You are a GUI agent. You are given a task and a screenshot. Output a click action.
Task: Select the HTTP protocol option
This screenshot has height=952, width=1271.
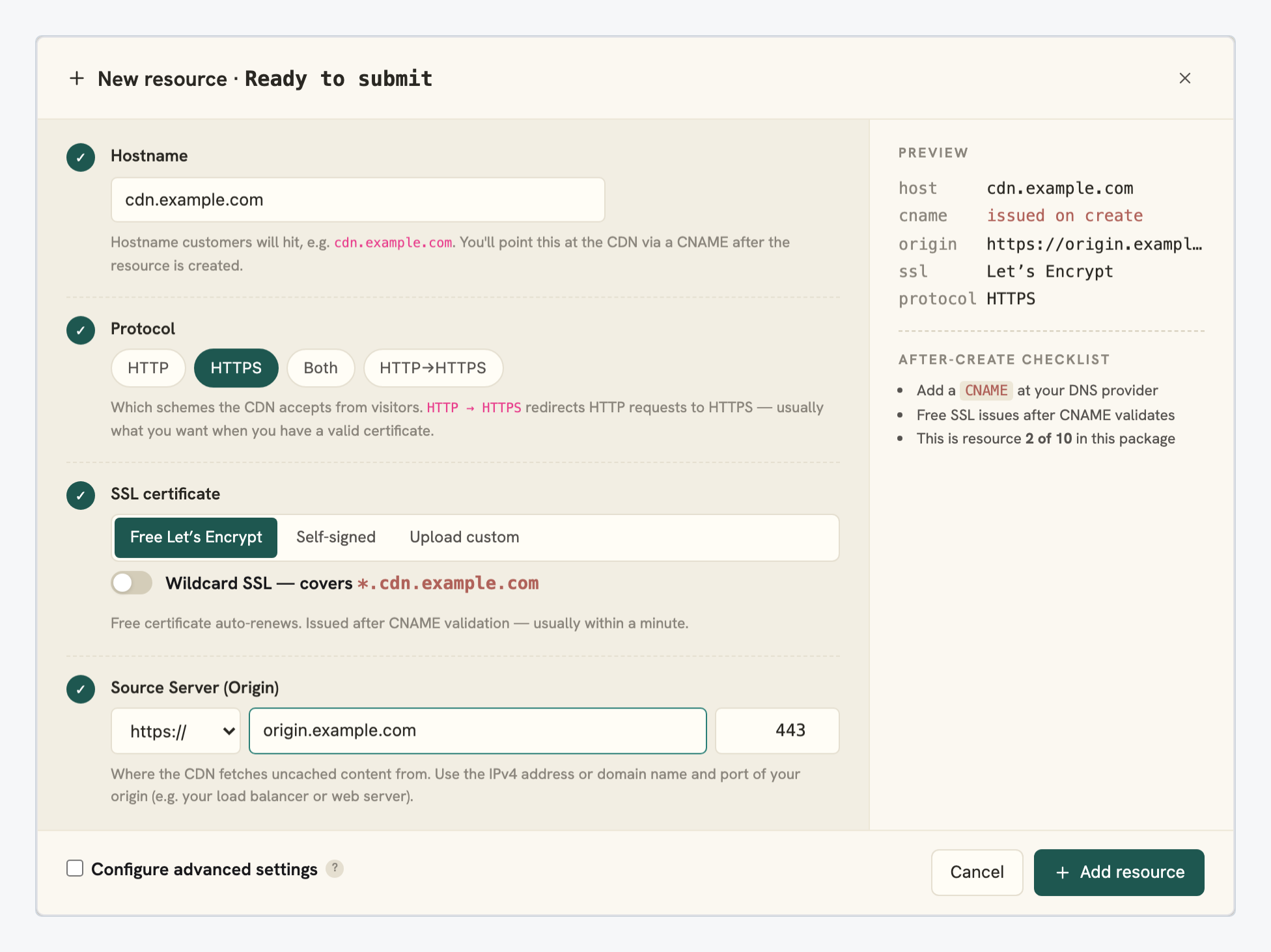(148, 368)
